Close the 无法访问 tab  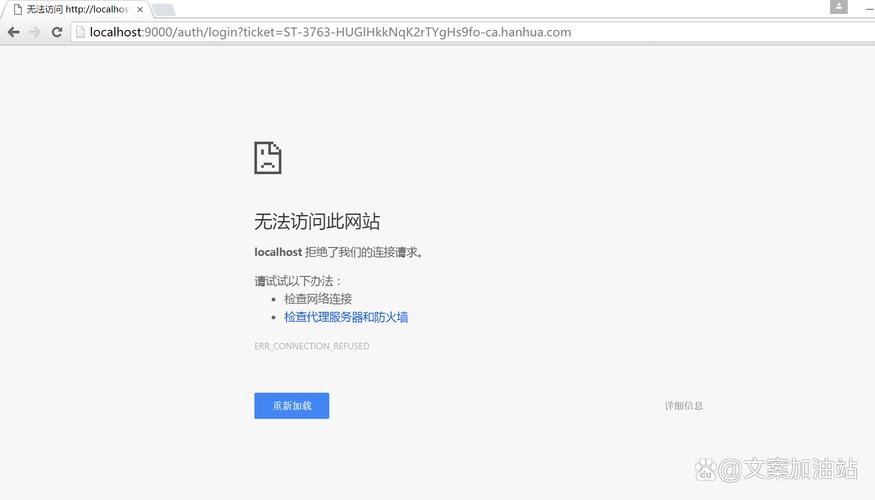pyautogui.click(x=140, y=9)
